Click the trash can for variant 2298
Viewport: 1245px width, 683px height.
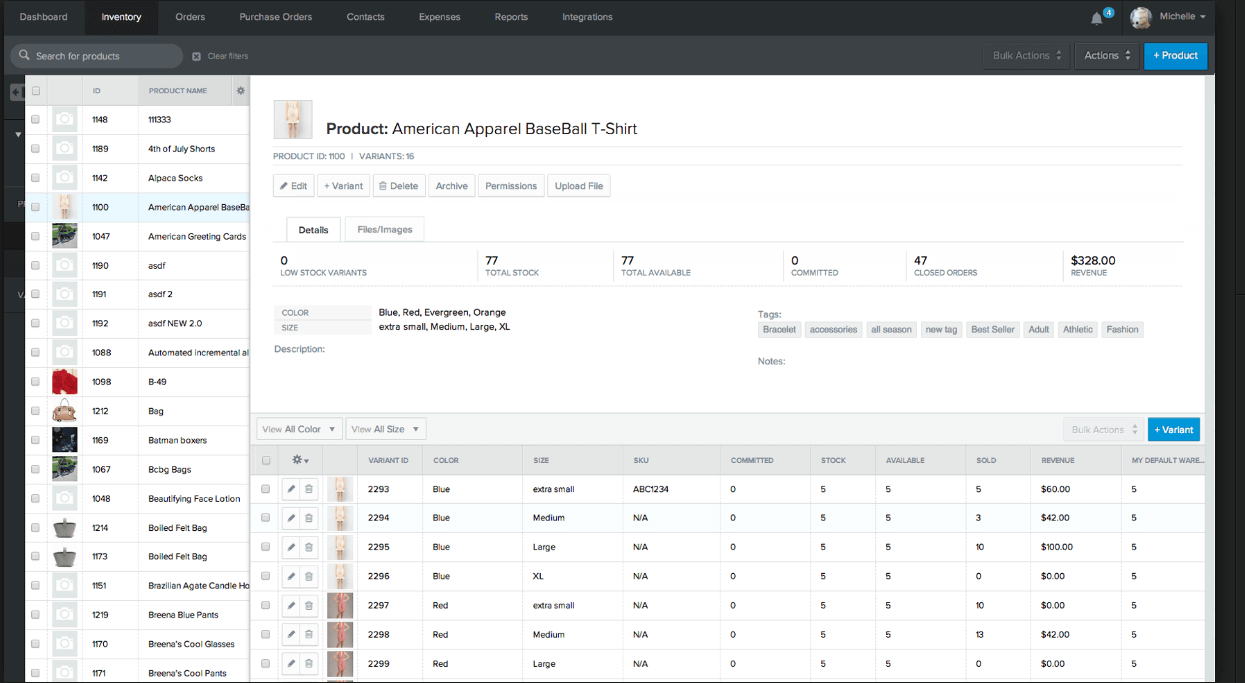click(309, 634)
